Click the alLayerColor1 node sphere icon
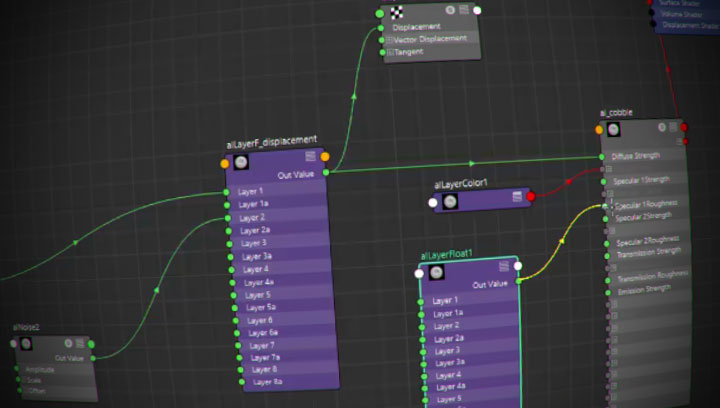 450,201
